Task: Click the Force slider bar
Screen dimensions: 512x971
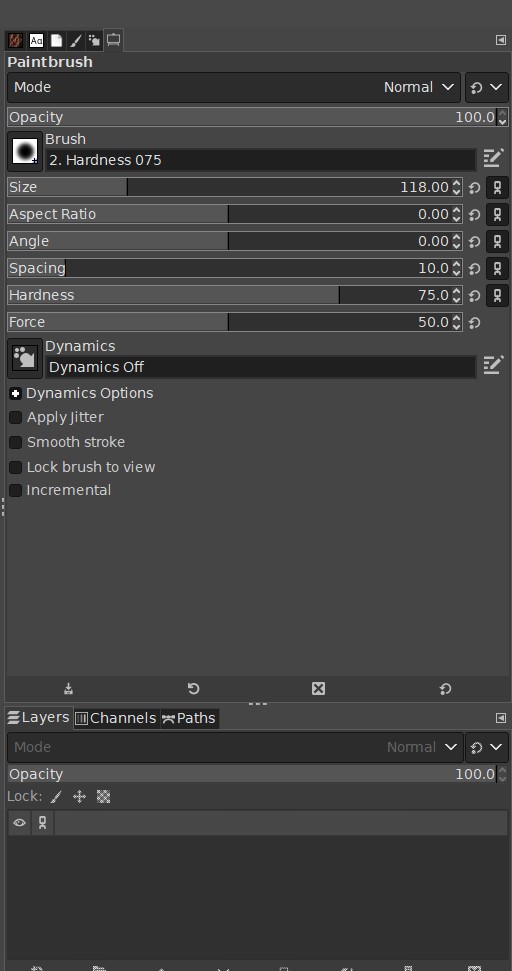Action: [235, 322]
